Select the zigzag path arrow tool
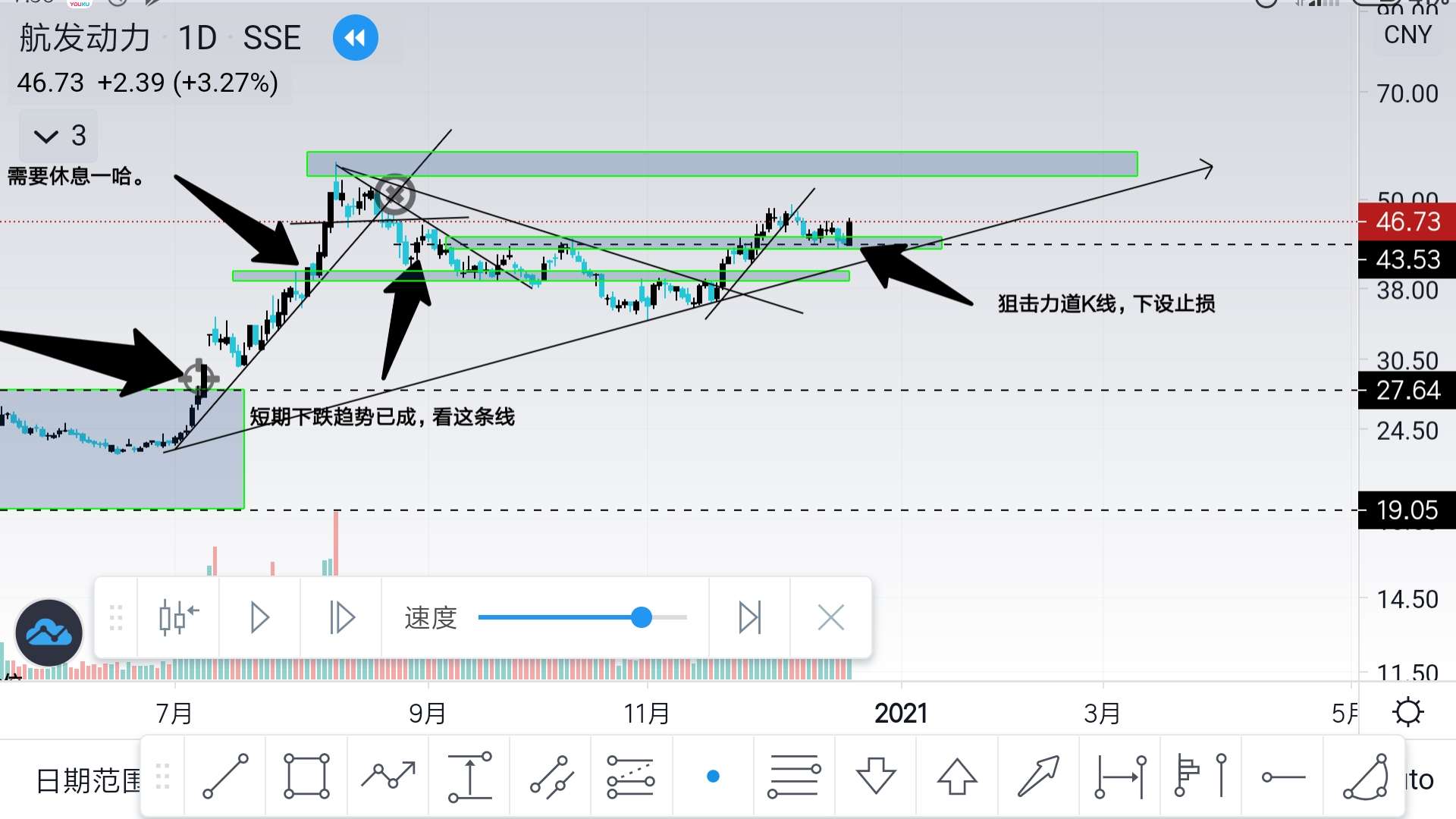Image resolution: width=1456 pixels, height=819 pixels. click(388, 777)
